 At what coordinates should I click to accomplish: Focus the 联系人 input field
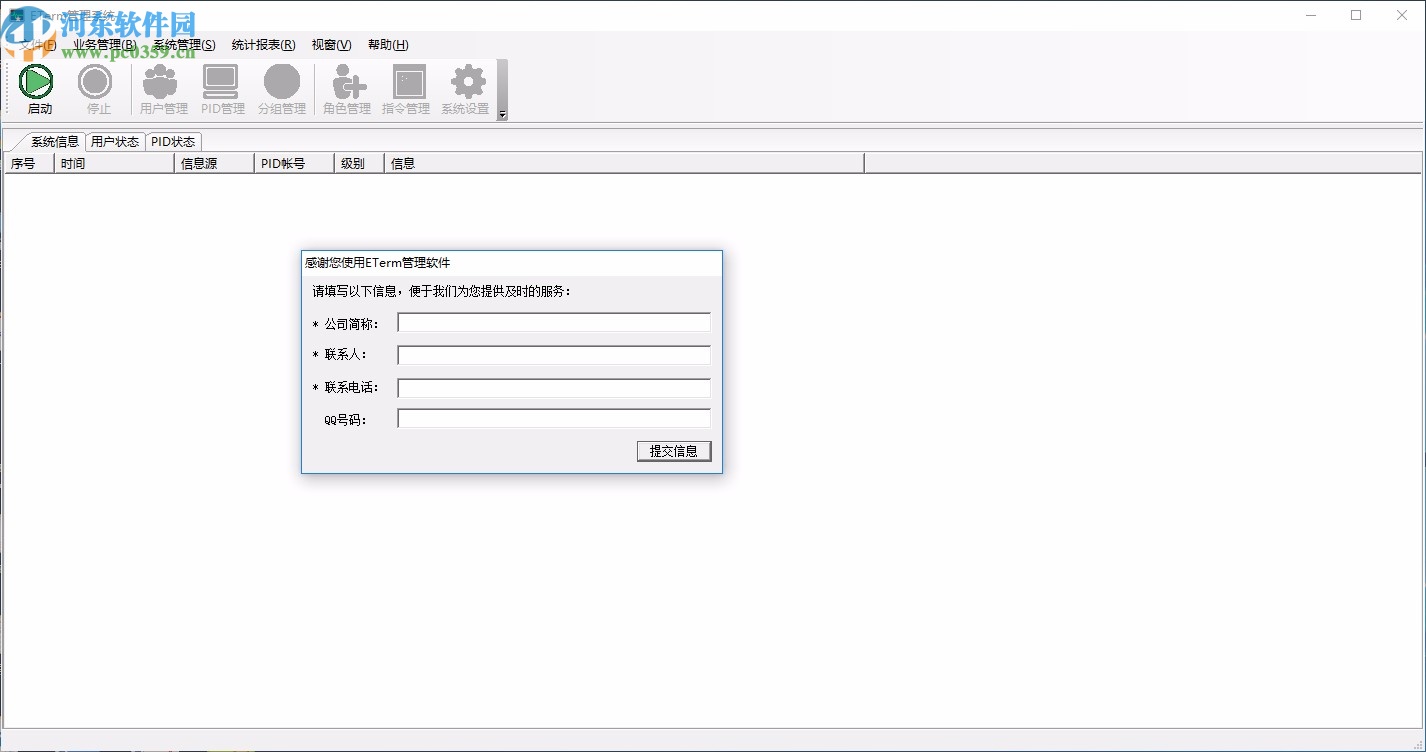[554, 355]
